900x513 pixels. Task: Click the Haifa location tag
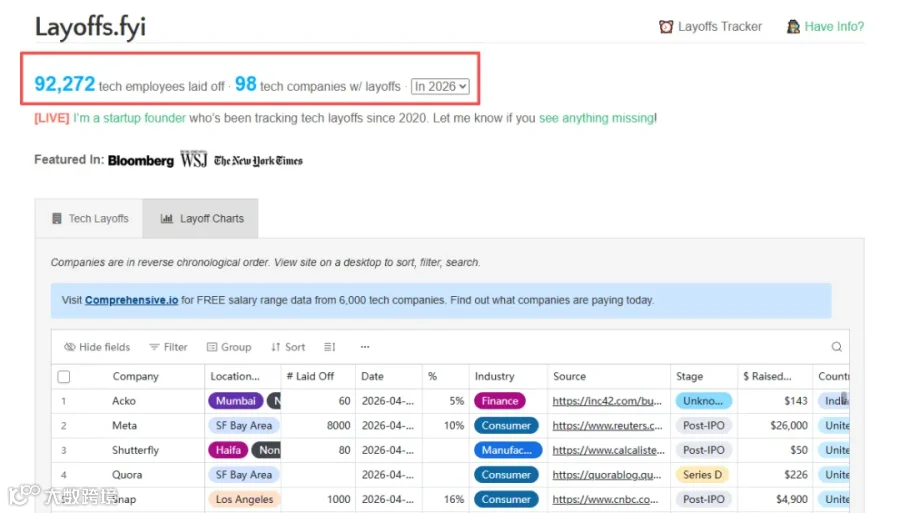click(x=228, y=450)
